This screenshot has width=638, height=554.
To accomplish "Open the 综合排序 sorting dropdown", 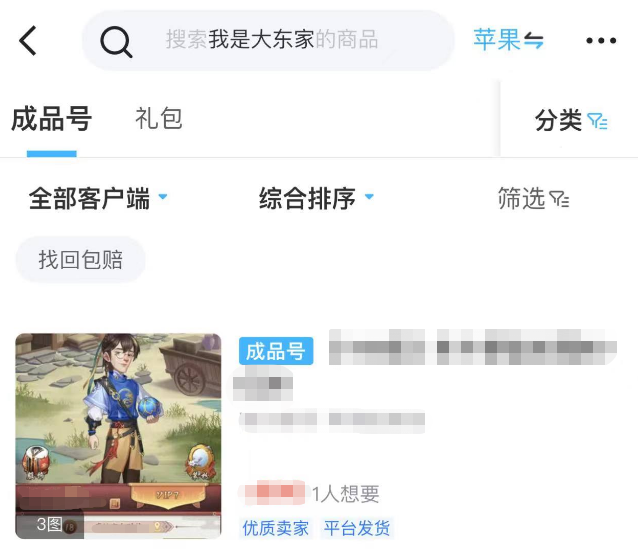I will 317,198.
